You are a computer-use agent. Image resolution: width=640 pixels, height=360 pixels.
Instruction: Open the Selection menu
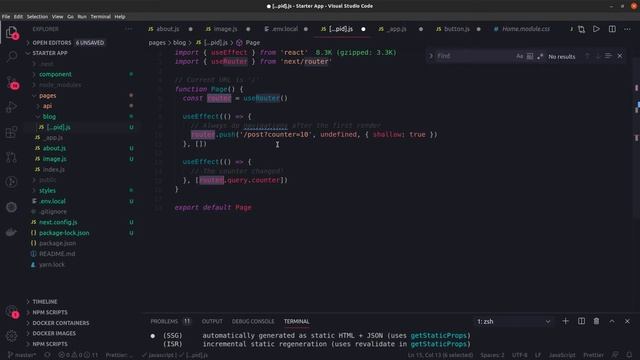[37, 17]
